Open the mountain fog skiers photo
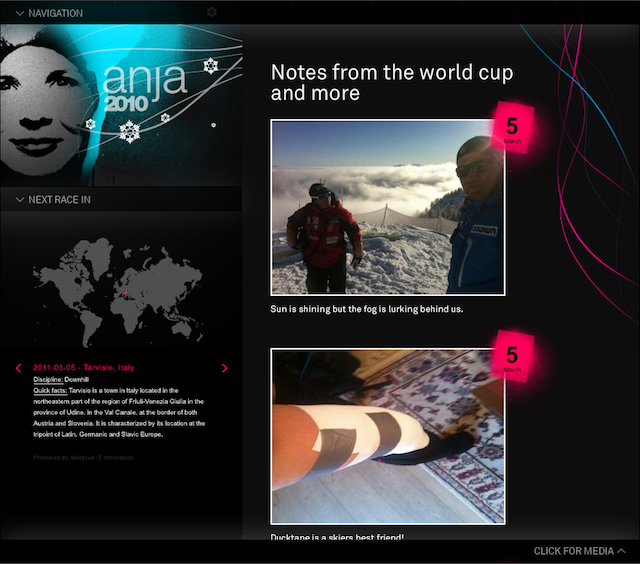Image resolution: width=640 pixels, height=564 pixels. click(388, 207)
